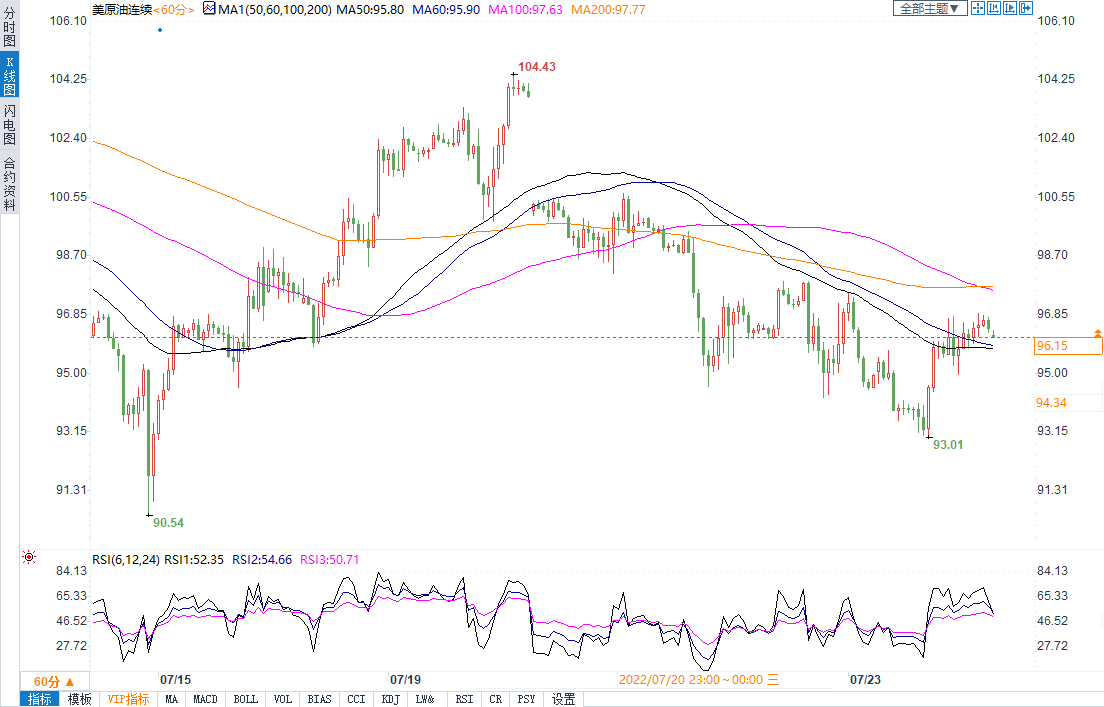Click the crosshair cursor icon in top toolbar

coord(980,8)
